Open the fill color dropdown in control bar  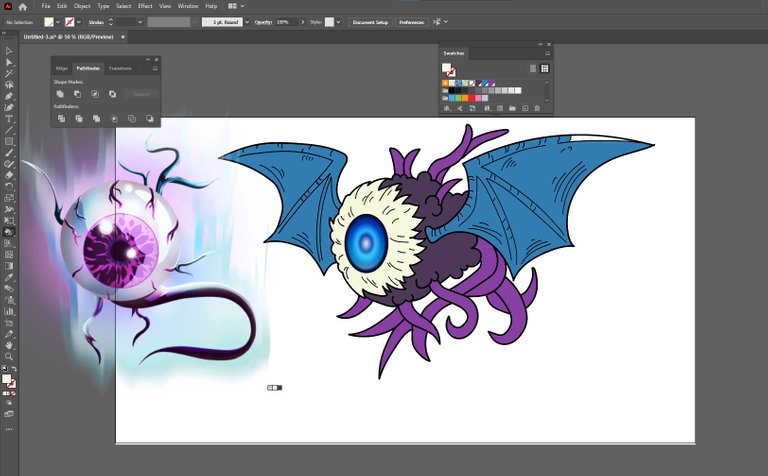coord(58,22)
